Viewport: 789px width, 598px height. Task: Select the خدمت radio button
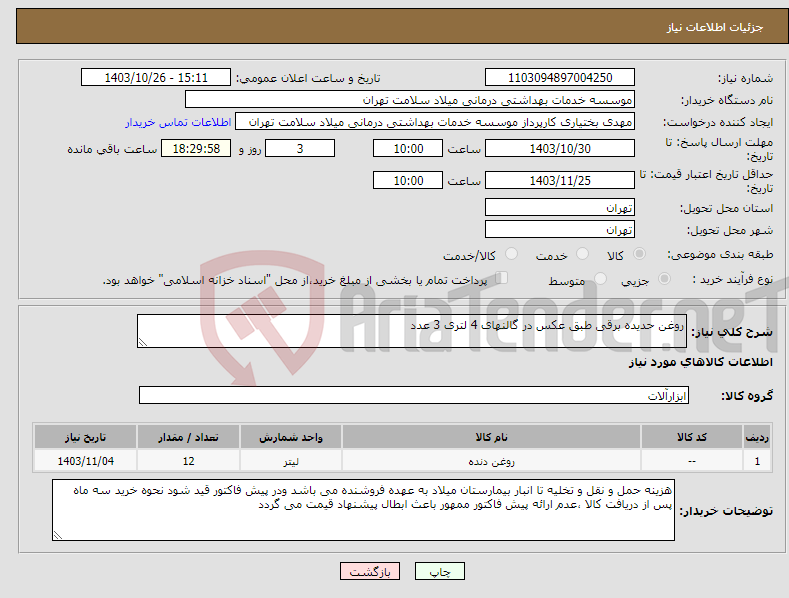[x=582, y=254]
